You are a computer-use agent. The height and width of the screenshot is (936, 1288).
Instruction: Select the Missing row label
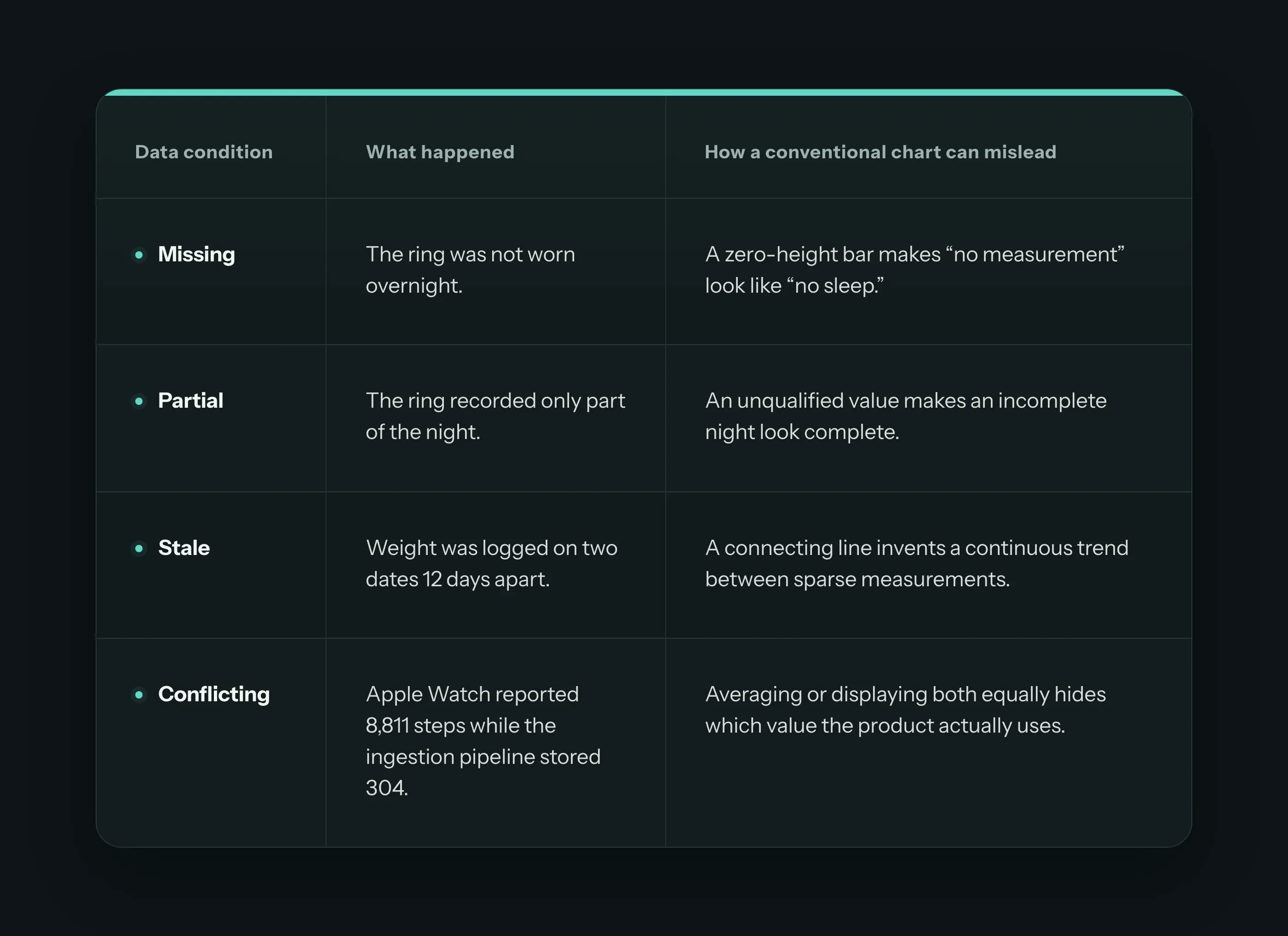point(196,254)
